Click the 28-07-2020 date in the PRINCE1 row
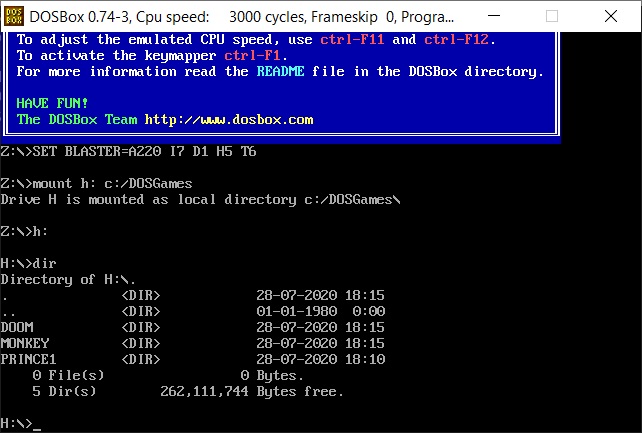Image resolution: width=642 pixels, height=433 pixels. [296, 359]
